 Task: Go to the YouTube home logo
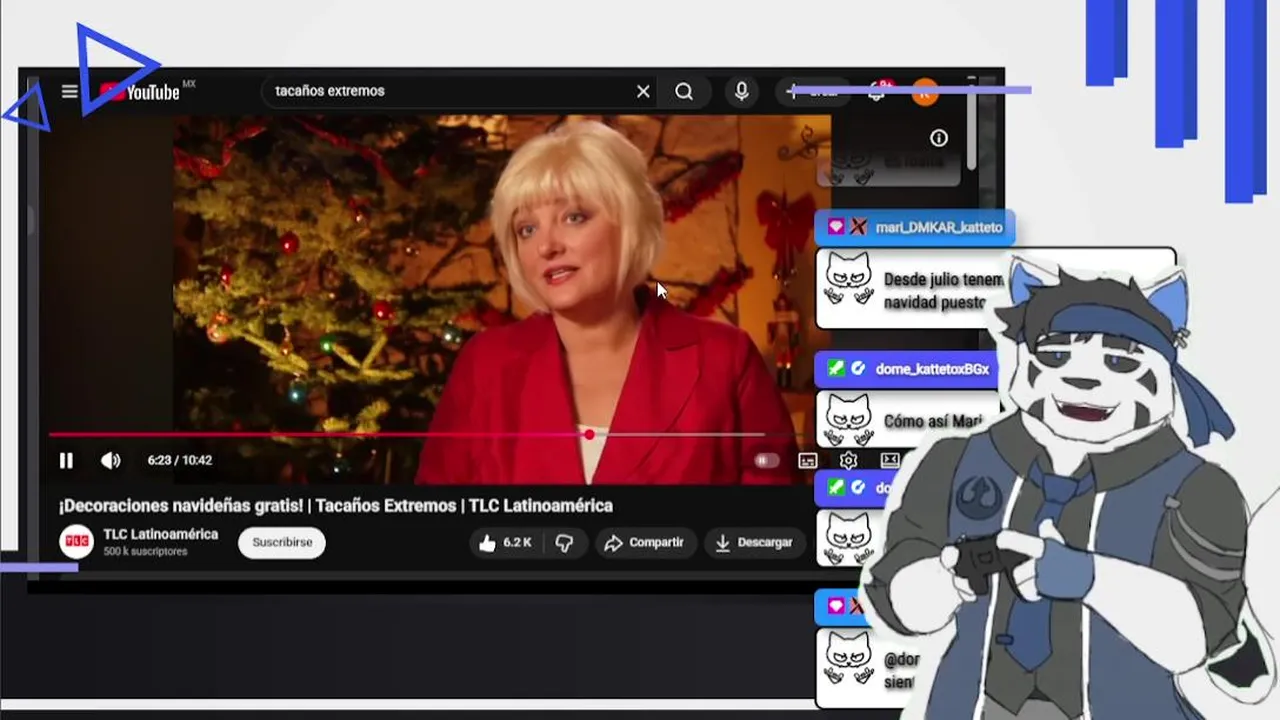(x=140, y=92)
